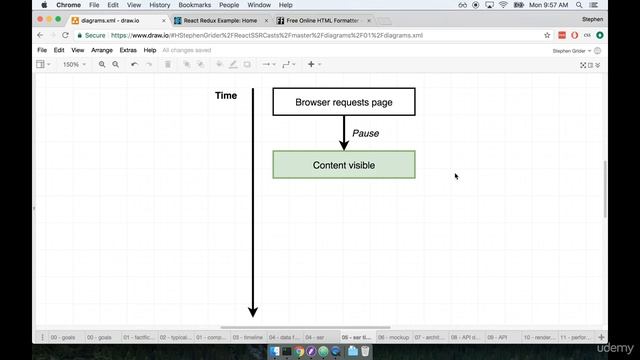Switch to React Redux Example browser tab
This screenshot has height=360, width=640.
(x=220, y=20)
